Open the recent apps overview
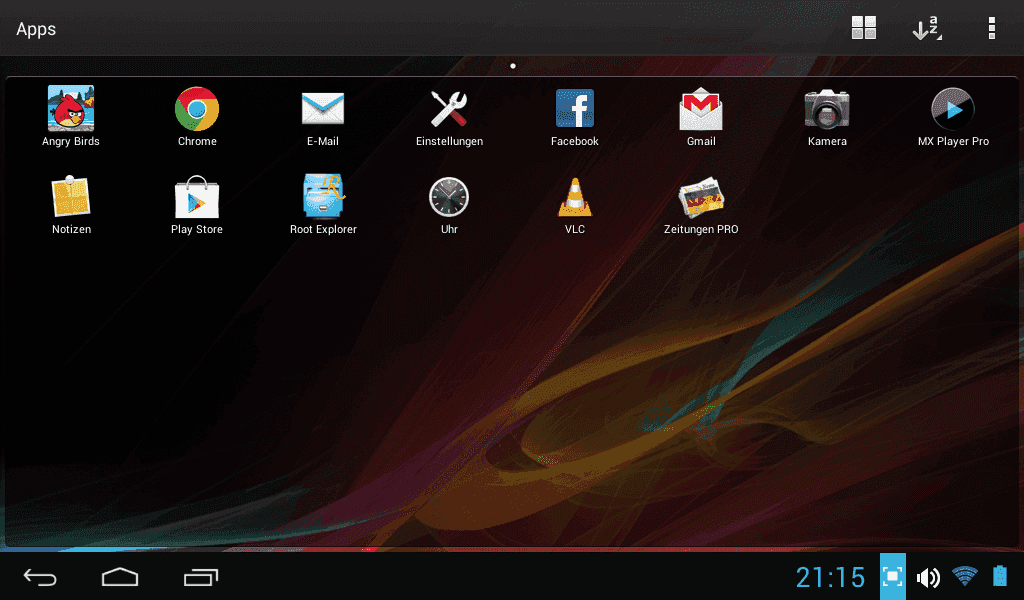 [200, 577]
